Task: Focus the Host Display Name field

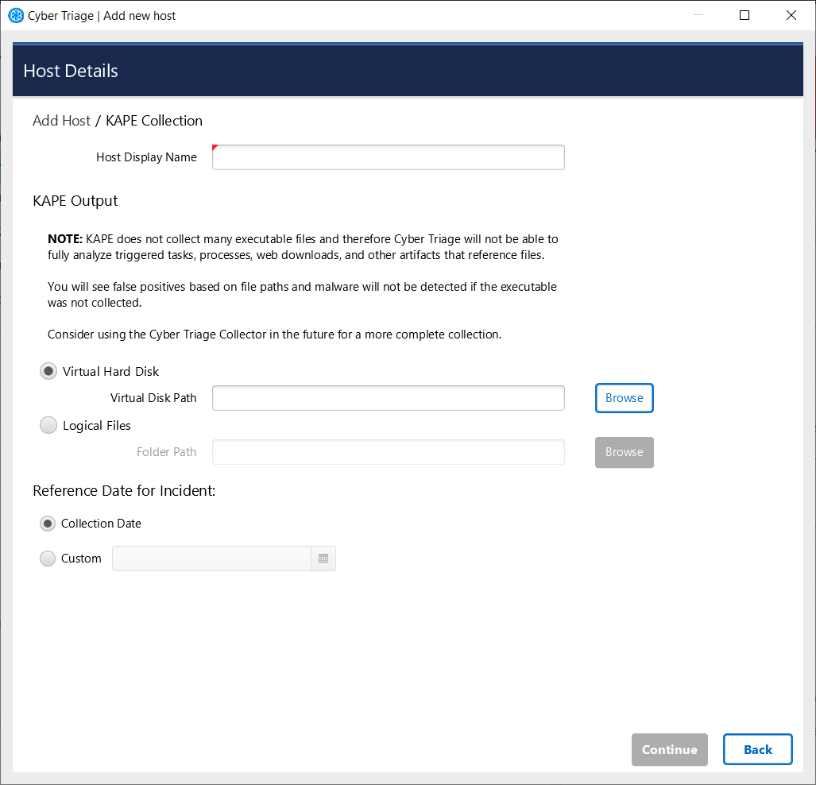Action: click(388, 157)
